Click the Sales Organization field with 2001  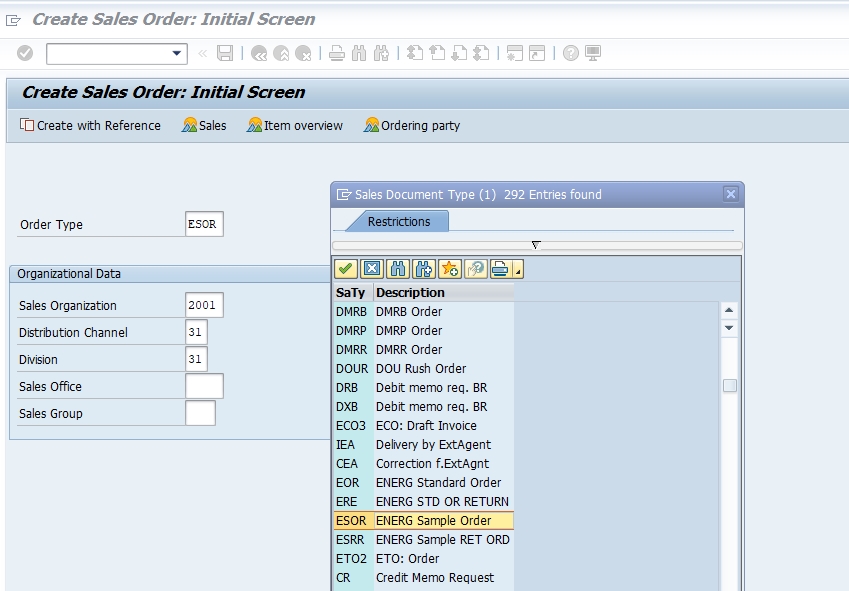pyautogui.click(x=204, y=305)
